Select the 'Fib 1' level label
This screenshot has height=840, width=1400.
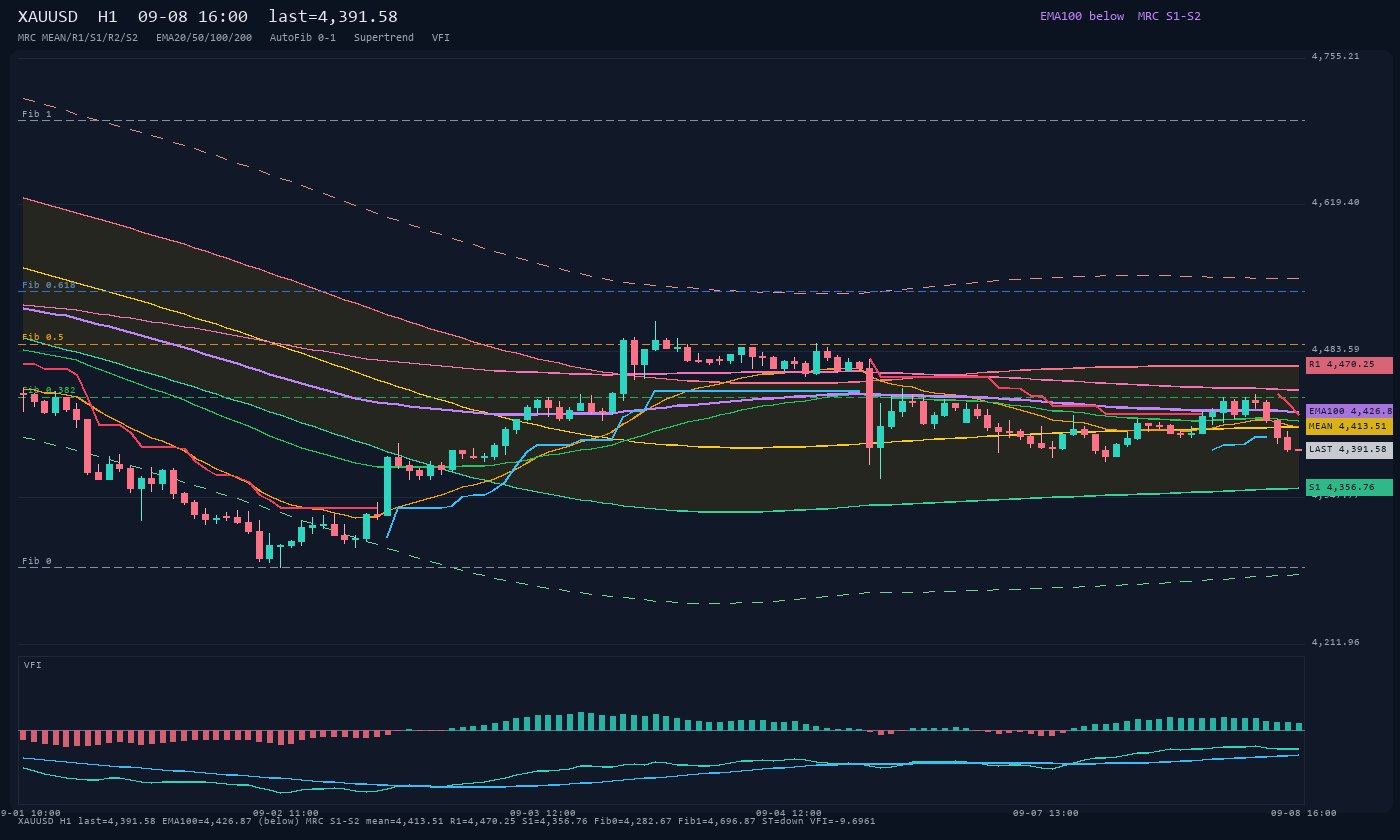point(37,114)
